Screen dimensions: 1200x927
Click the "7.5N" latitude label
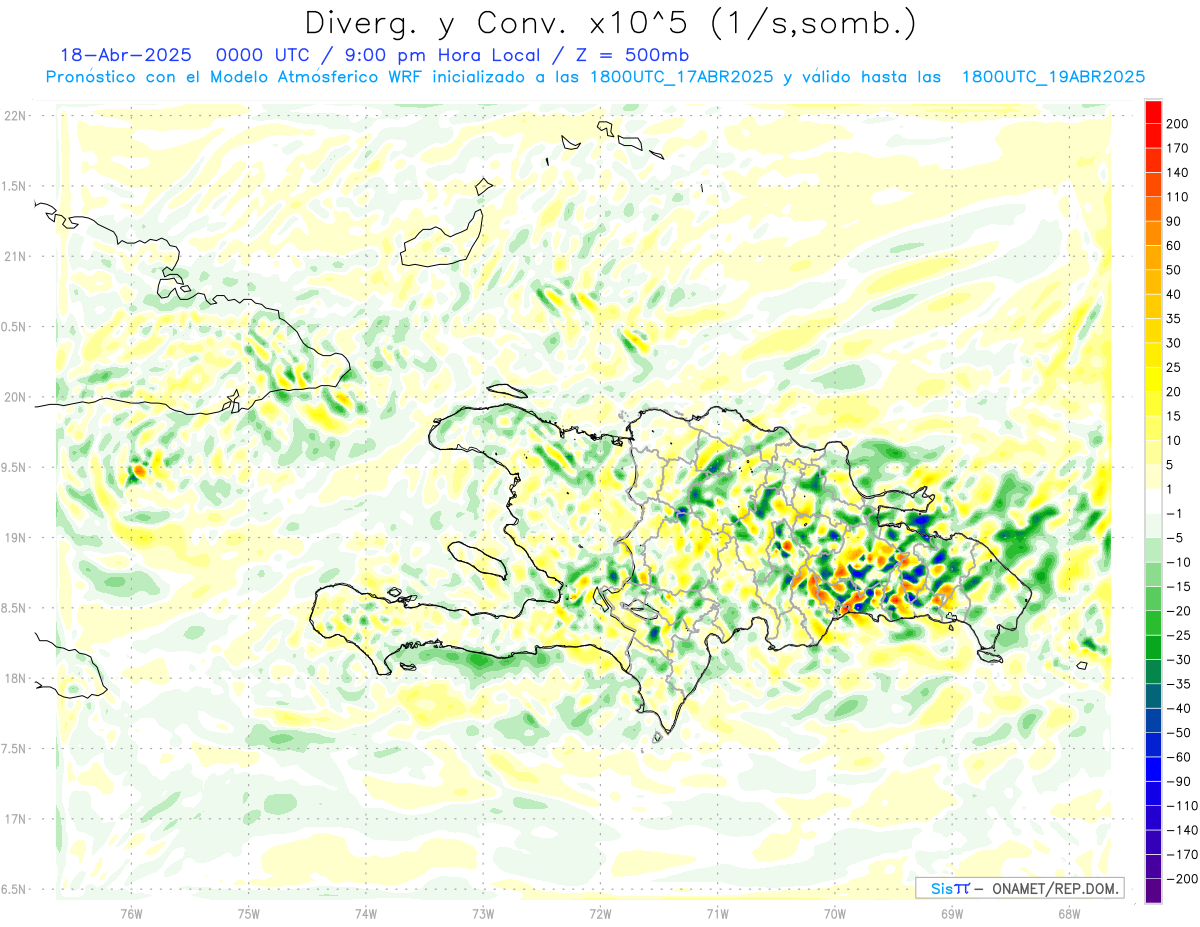pyautogui.click(x=15, y=748)
